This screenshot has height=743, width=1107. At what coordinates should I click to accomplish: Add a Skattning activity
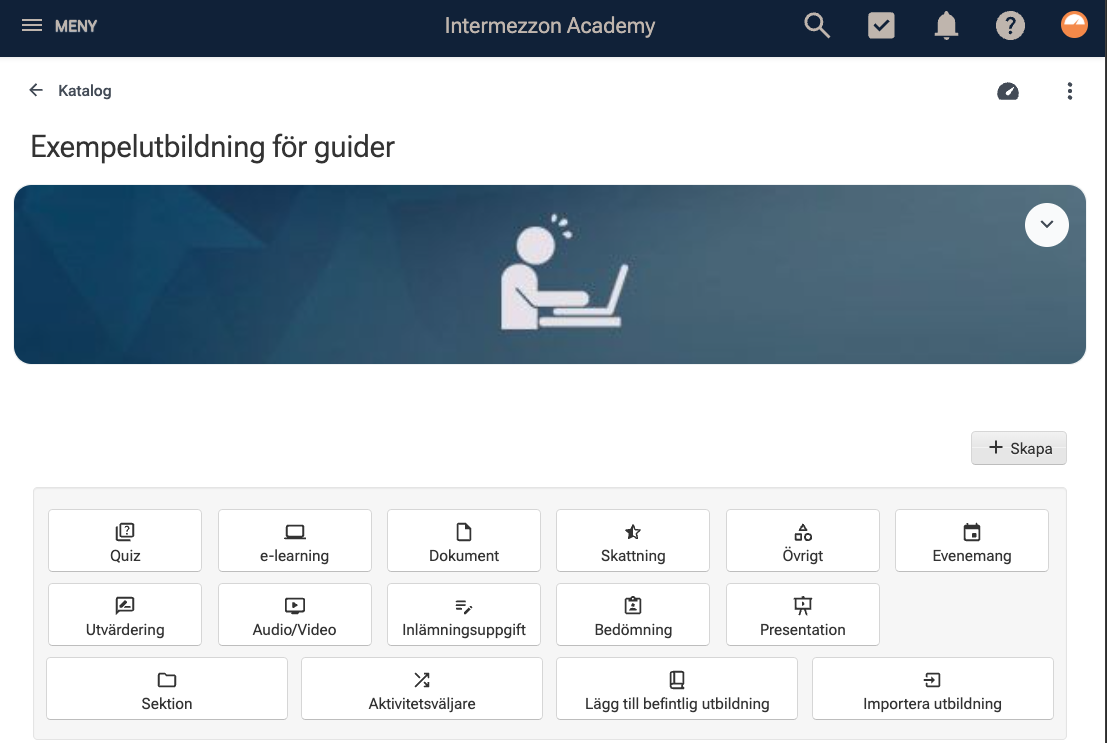coord(633,540)
